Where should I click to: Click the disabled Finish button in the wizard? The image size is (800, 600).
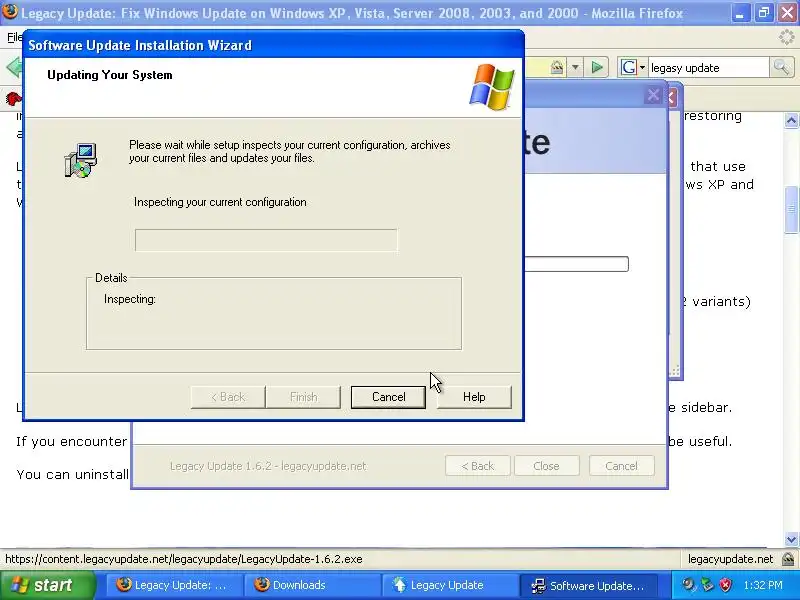tap(304, 397)
